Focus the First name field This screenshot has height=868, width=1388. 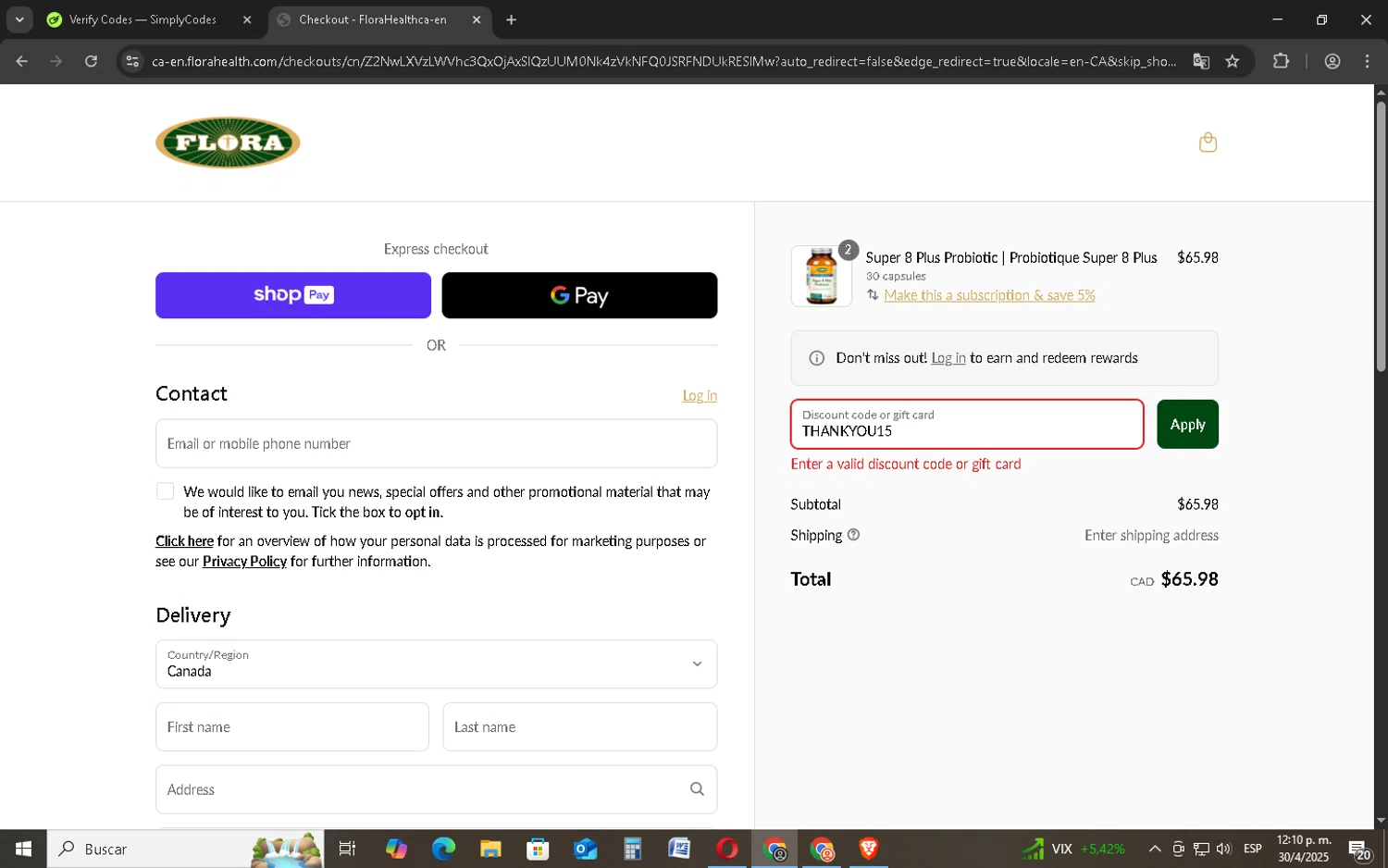coord(292,726)
